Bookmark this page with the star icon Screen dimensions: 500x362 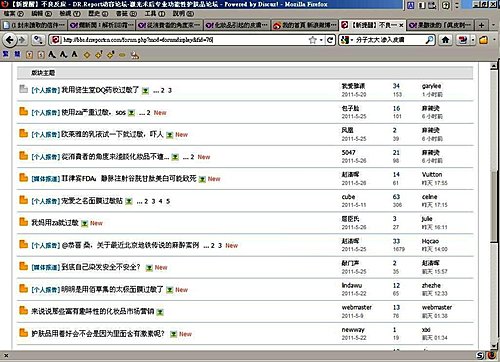[312, 40]
